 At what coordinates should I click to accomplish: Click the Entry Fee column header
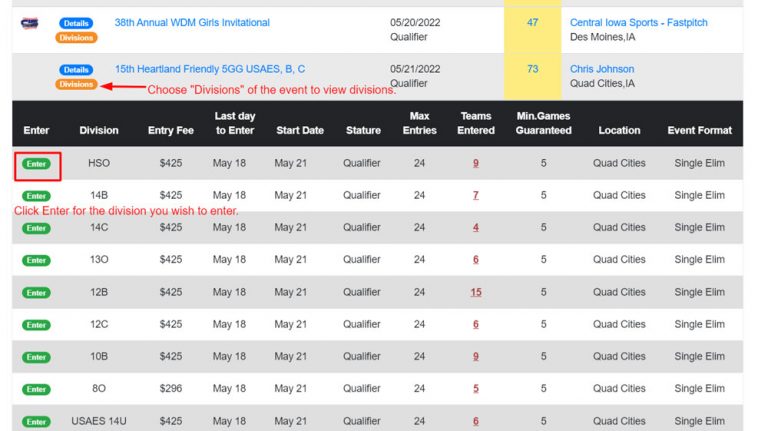pyautogui.click(x=170, y=130)
